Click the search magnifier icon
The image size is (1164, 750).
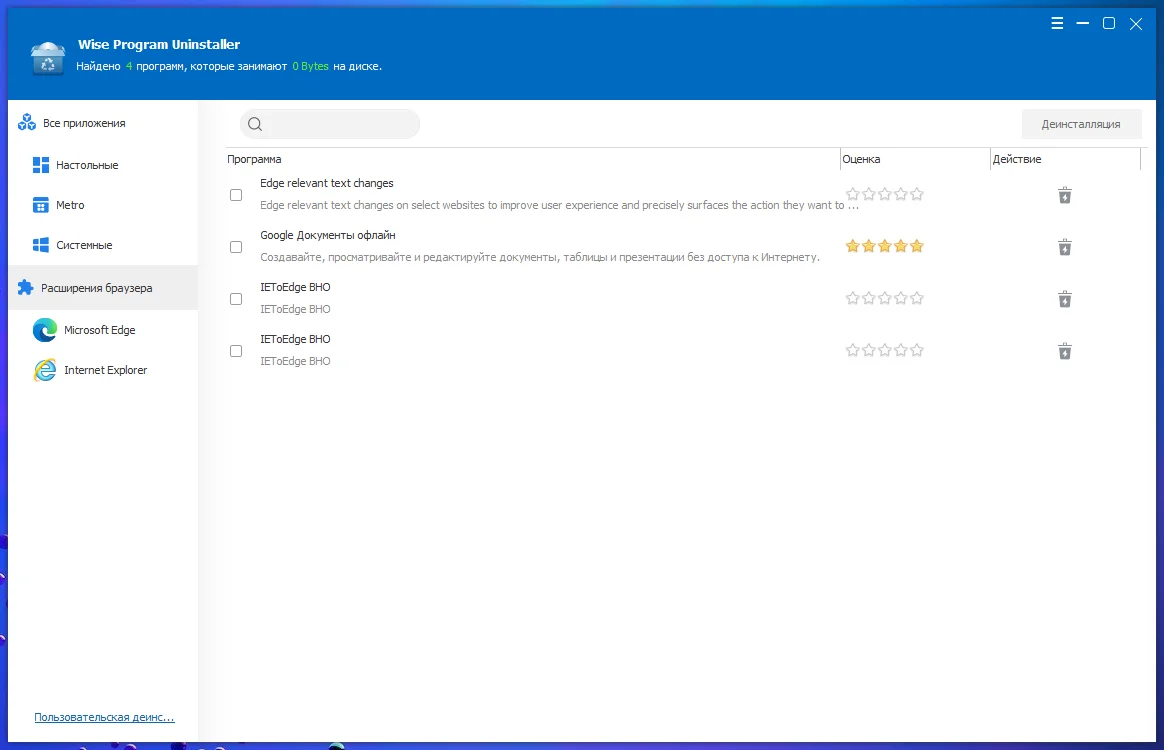click(x=255, y=124)
